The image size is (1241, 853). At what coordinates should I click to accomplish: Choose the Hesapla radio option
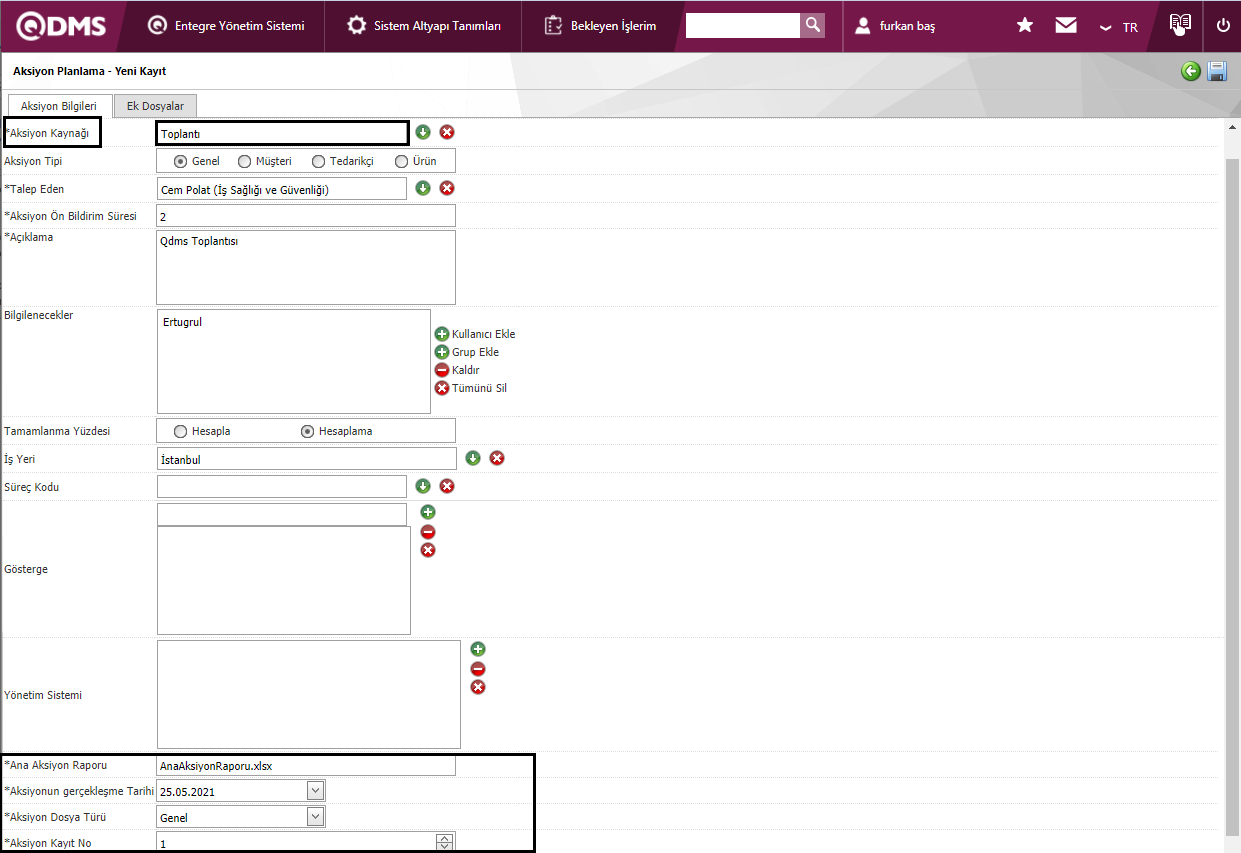click(180, 431)
